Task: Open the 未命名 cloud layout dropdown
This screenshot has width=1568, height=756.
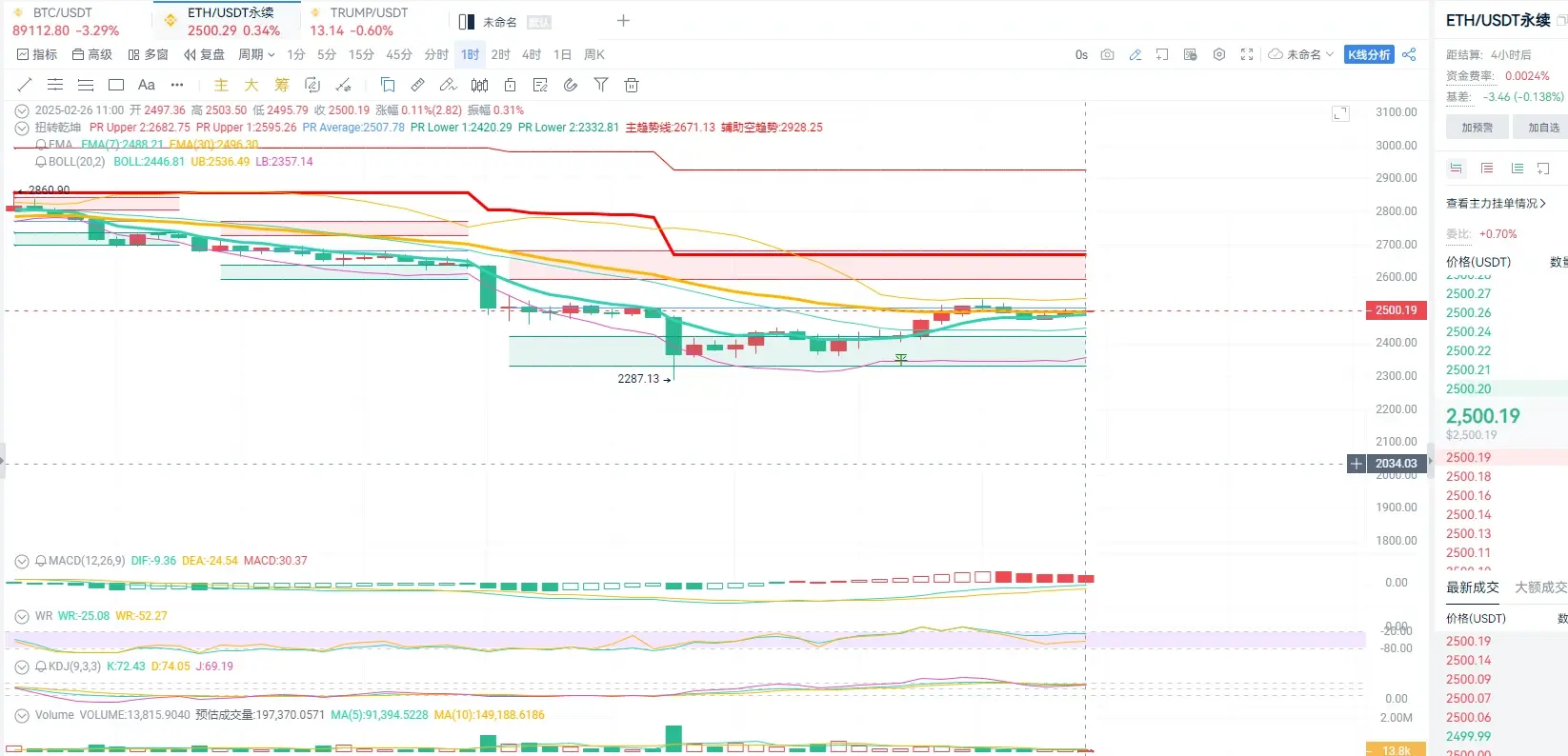Action: click(1301, 54)
